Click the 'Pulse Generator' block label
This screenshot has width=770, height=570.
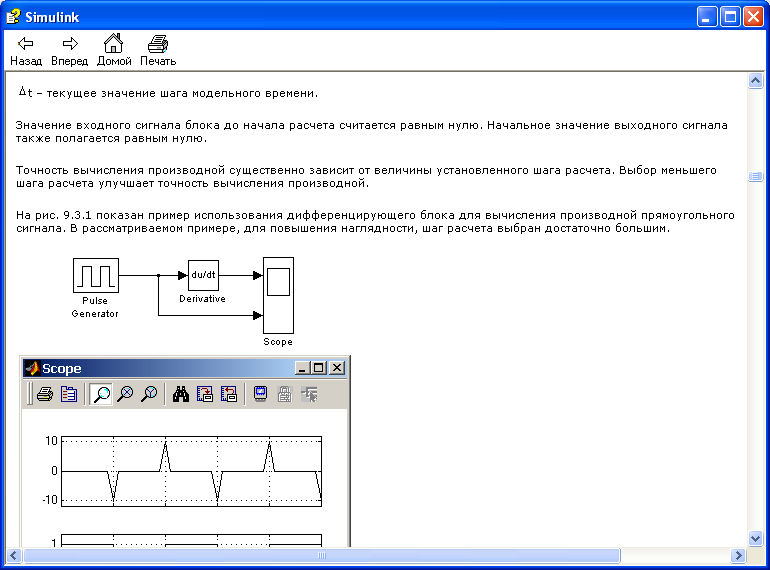(95, 307)
